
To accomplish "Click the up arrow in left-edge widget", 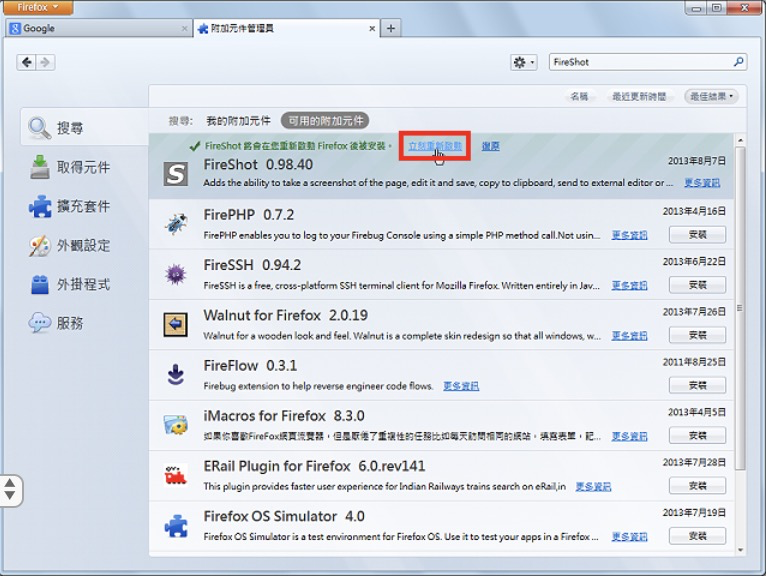I will (x=10, y=483).
